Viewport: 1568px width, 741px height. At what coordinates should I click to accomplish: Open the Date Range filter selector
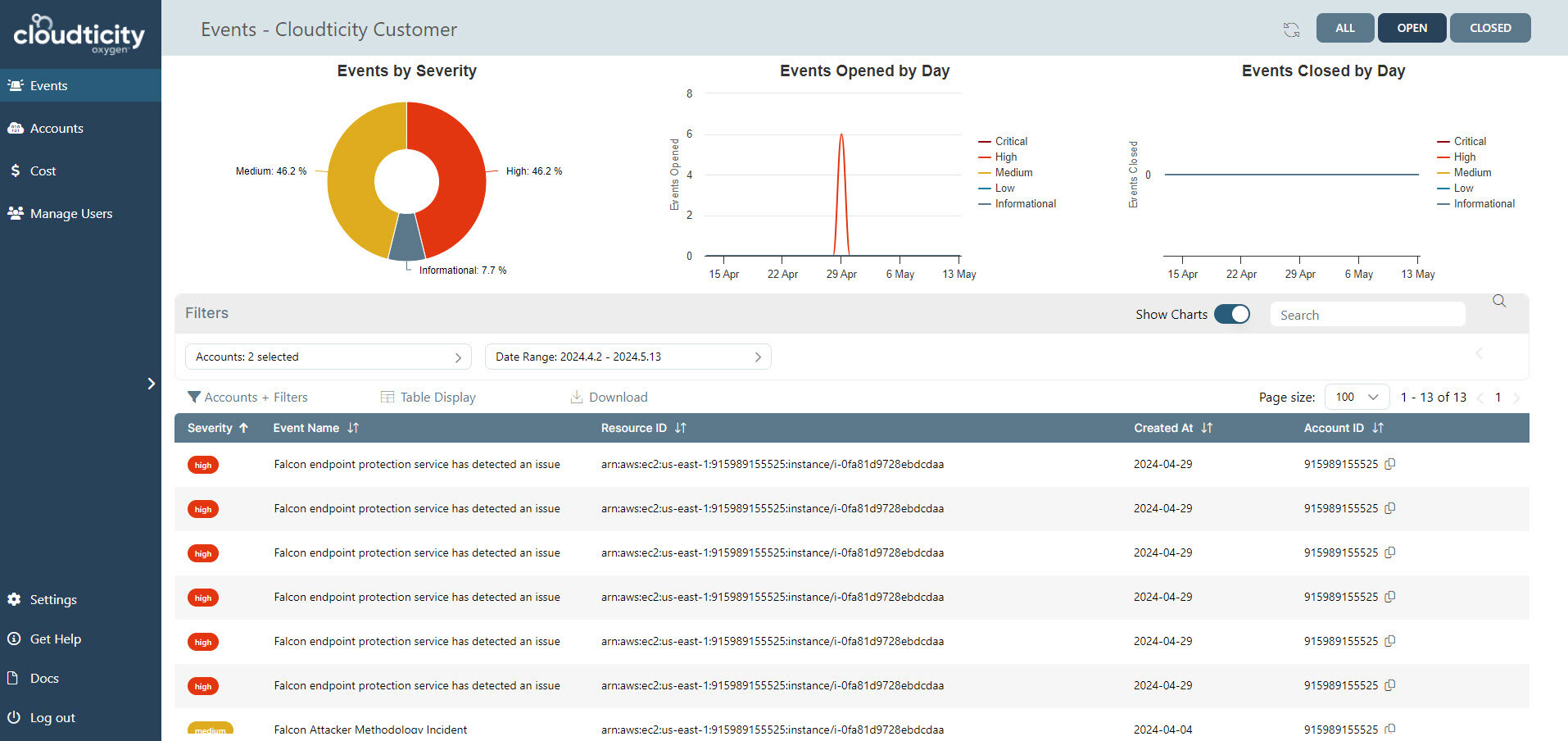628,357
